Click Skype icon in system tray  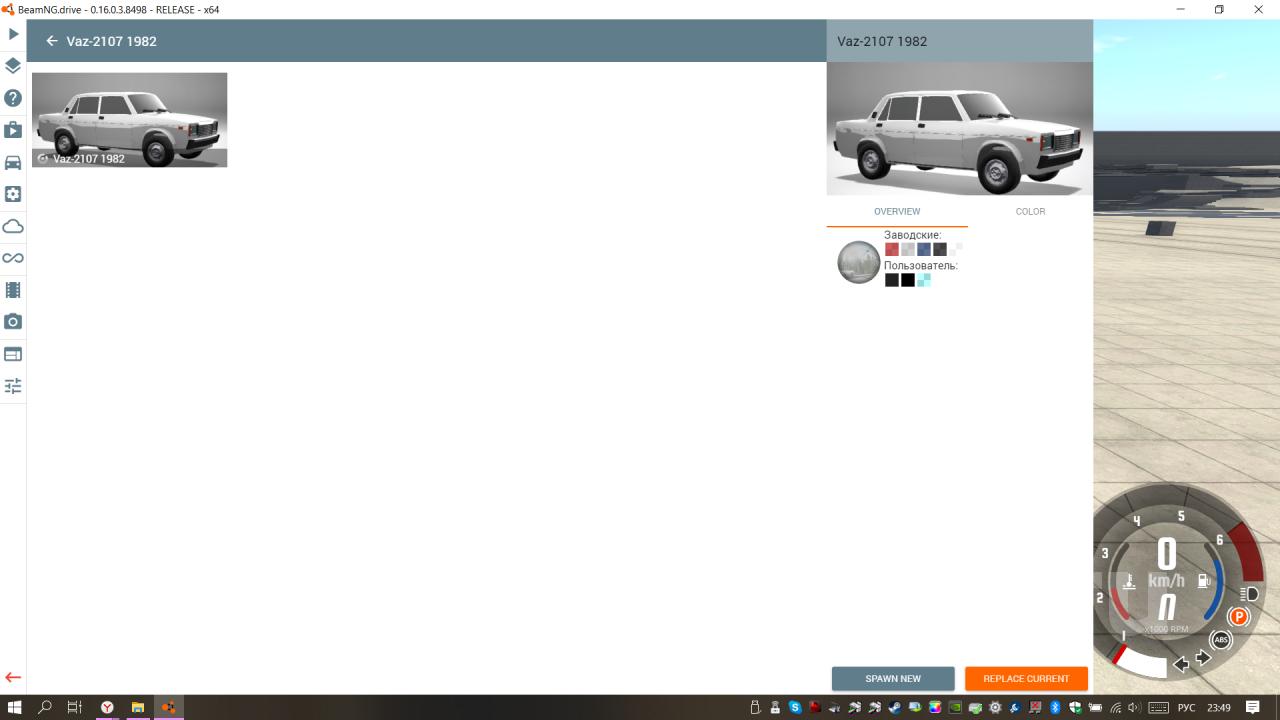795,707
